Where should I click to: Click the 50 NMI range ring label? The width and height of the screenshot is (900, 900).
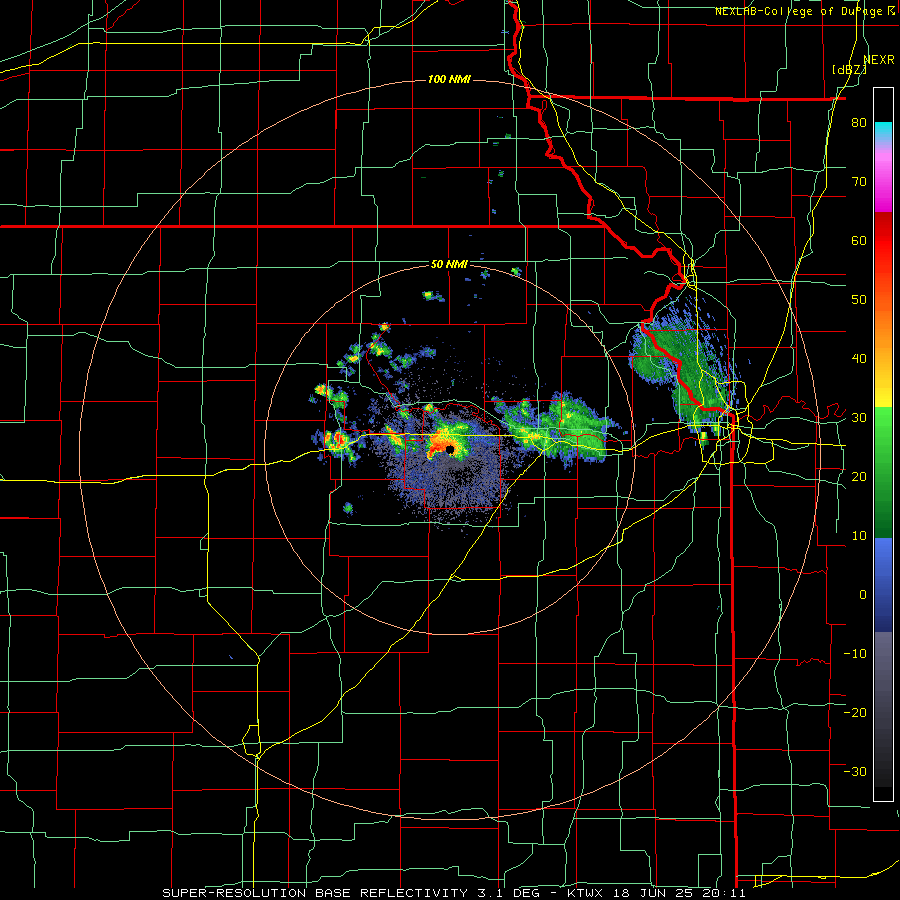[449, 264]
